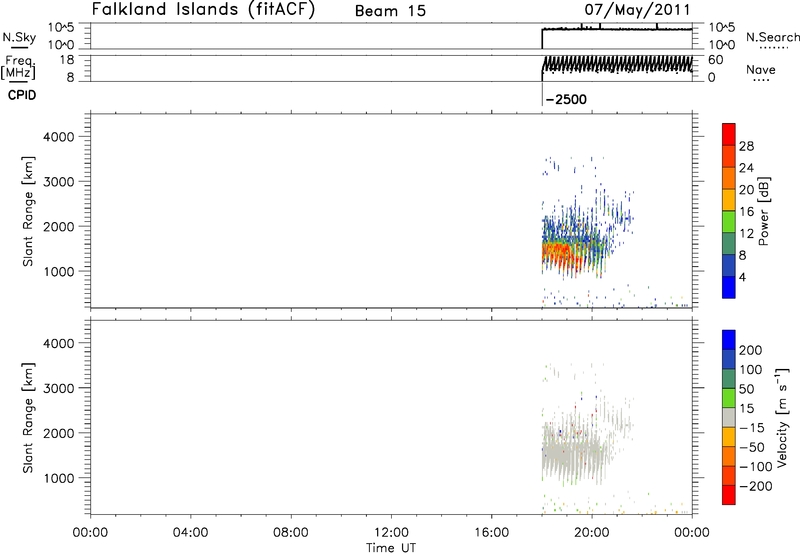Click the 'Falkland Islands (fitACF)' title
Screen dimensions: 800x554
point(203,10)
